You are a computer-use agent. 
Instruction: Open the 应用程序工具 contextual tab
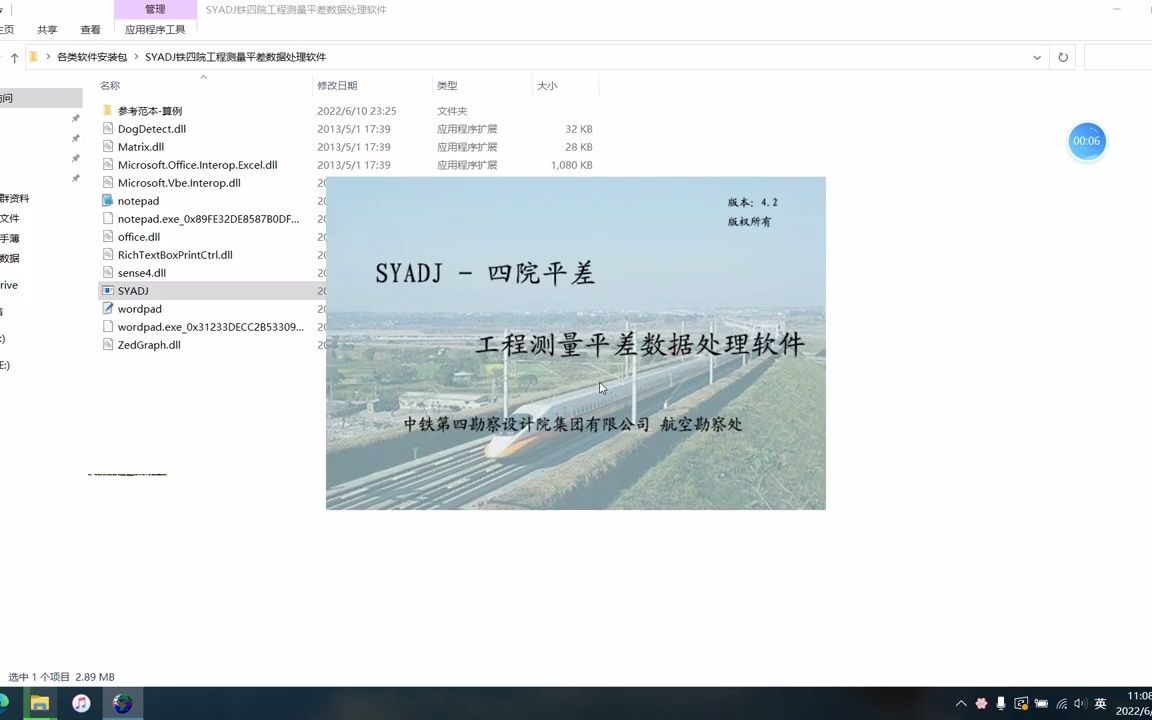tap(156, 29)
